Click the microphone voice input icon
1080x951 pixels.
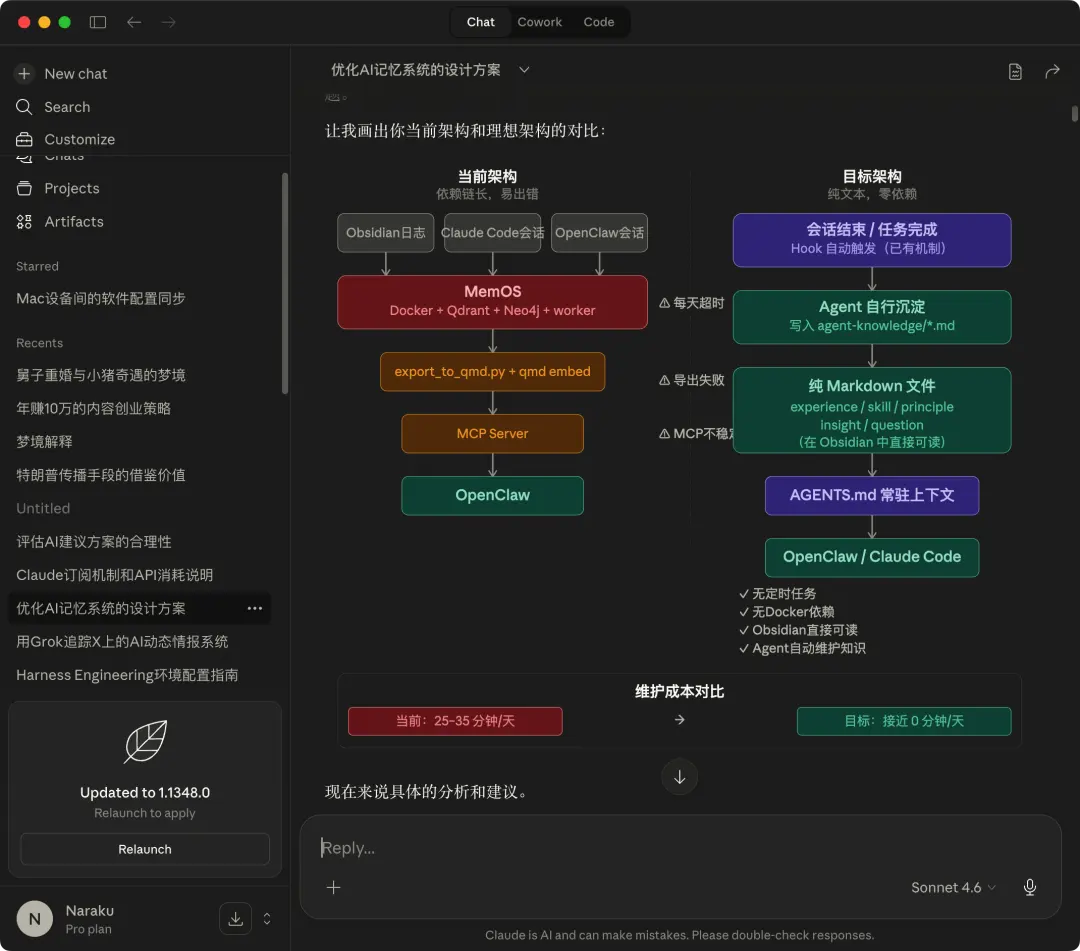tap(1030, 887)
